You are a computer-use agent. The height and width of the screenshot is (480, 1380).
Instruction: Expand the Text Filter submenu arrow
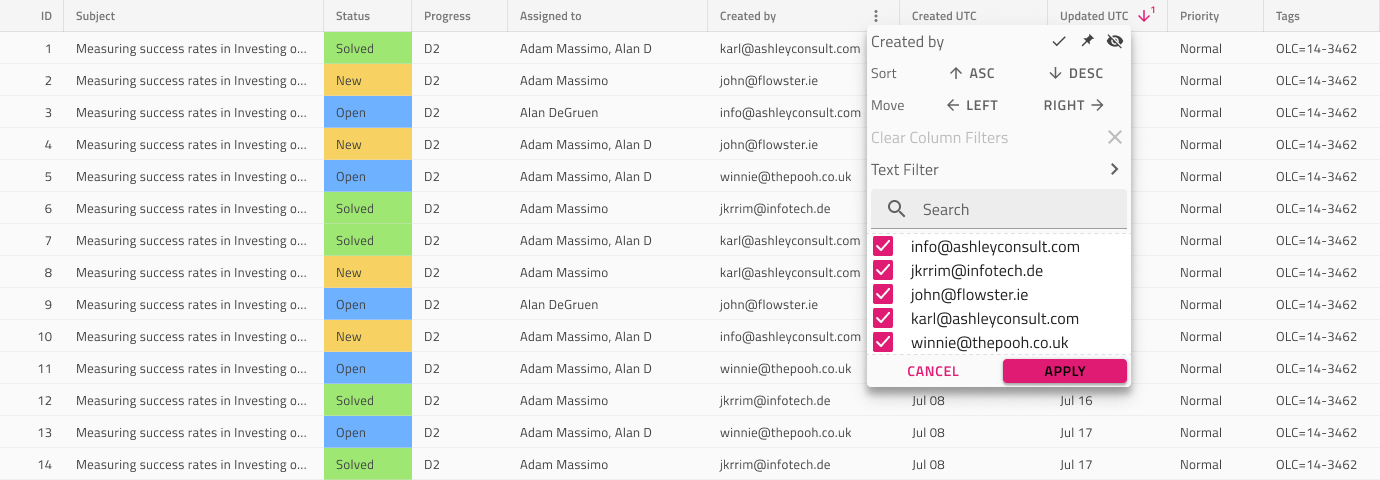[1114, 169]
